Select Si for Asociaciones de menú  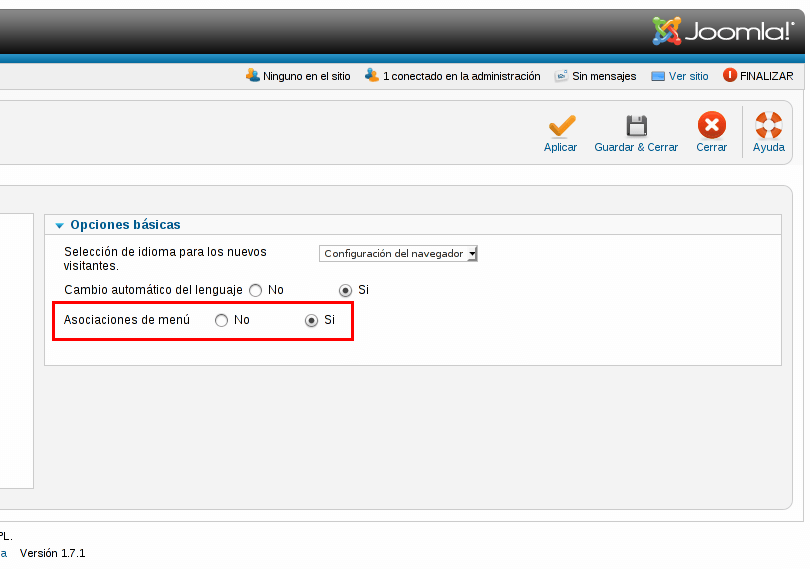click(x=311, y=320)
